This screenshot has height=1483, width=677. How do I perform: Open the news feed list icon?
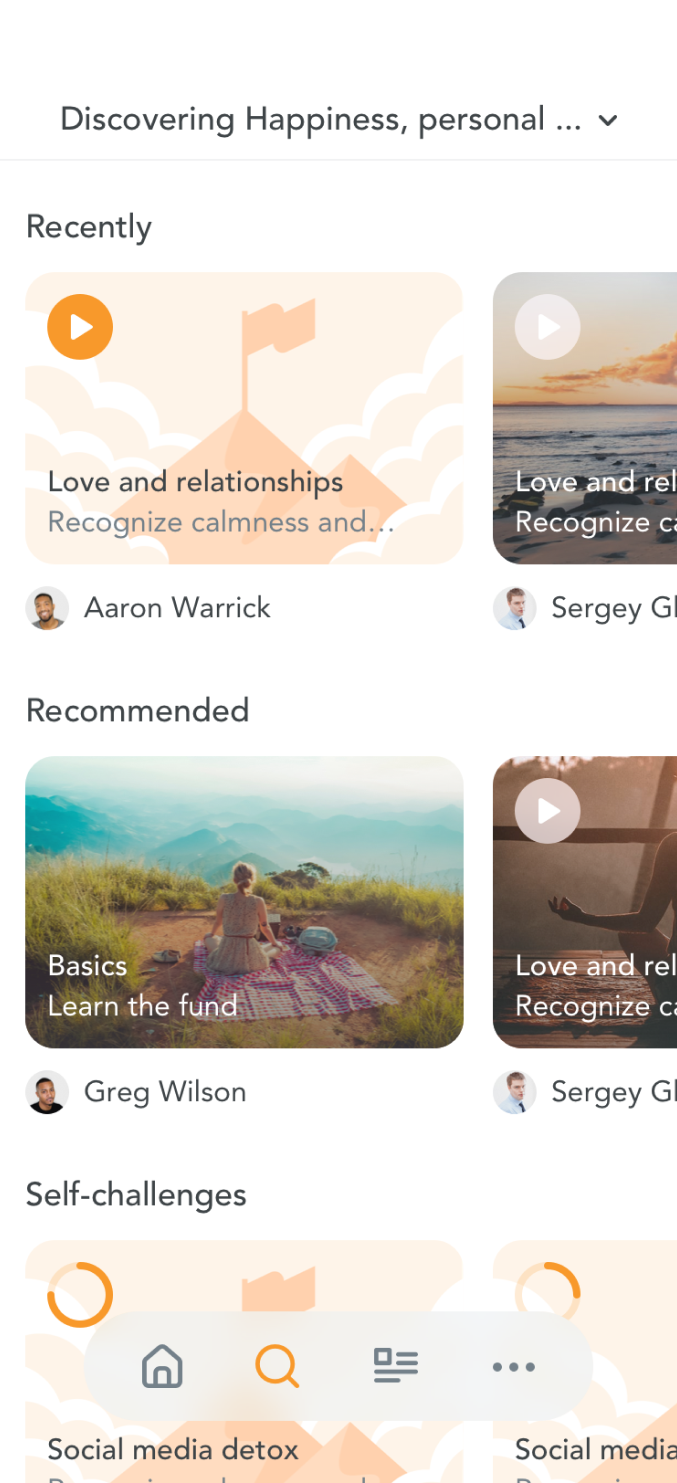pos(396,1366)
